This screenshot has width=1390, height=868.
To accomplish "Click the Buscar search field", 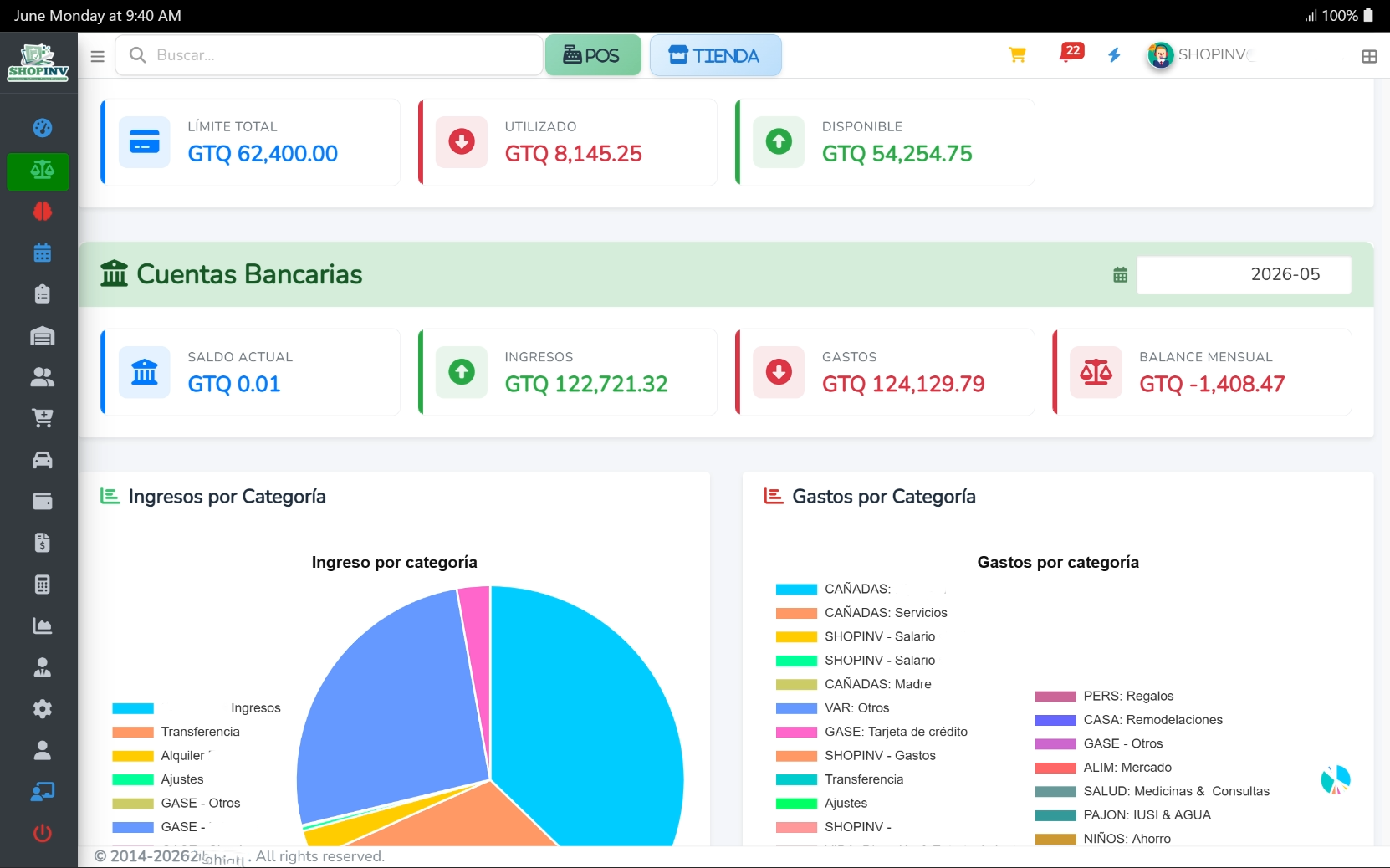I will click(329, 55).
